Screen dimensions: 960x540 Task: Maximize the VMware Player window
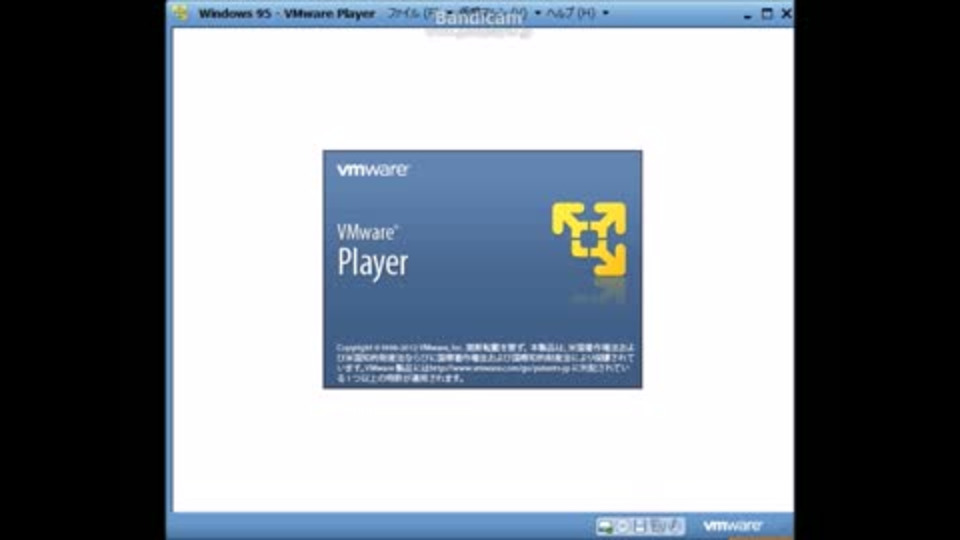[767, 13]
